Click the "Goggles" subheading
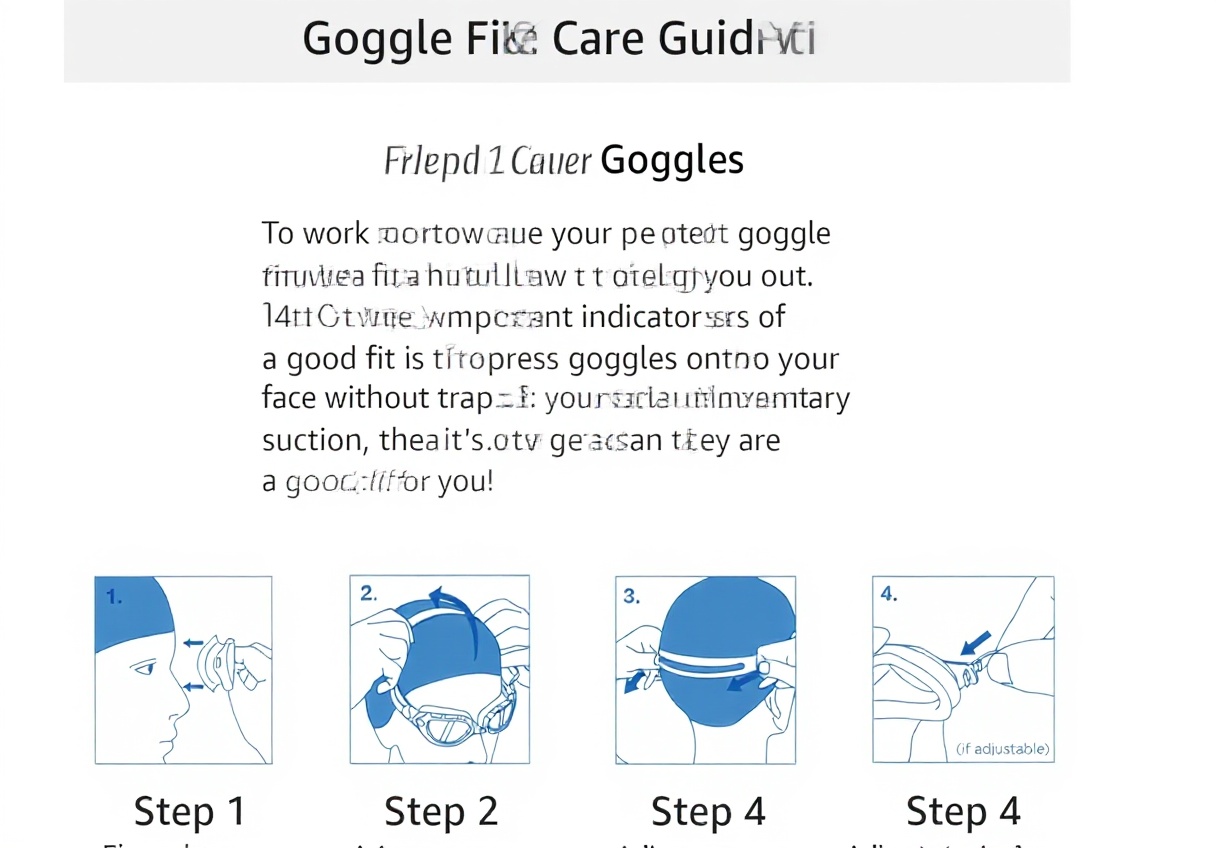The height and width of the screenshot is (848, 1216). pyautogui.click(x=673, y=160)
